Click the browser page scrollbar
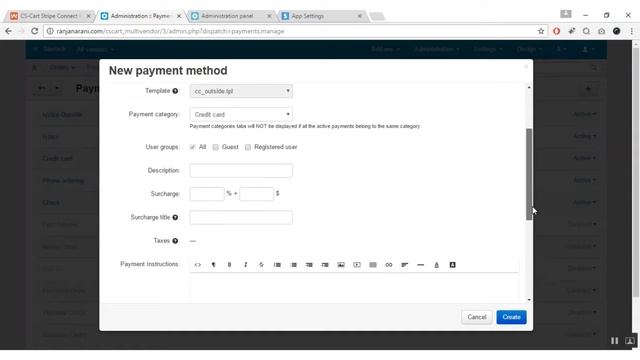640x360 pixels. click(x=636, y=171)
